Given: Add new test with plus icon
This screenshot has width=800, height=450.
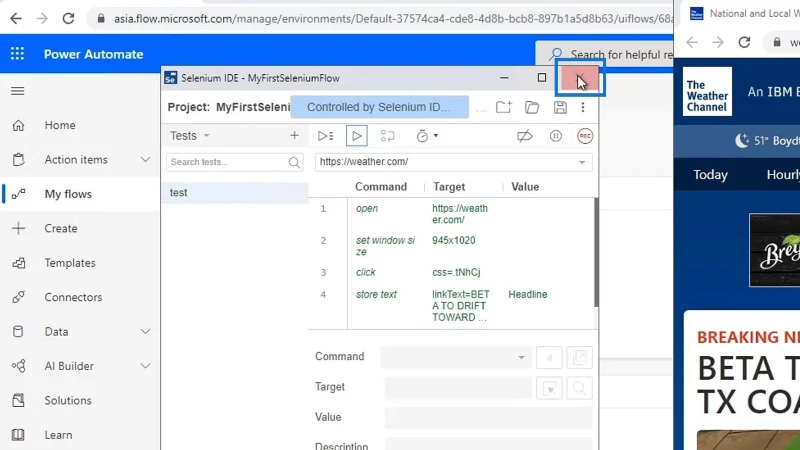Looking at the screenshot, I should pos(294,136).
